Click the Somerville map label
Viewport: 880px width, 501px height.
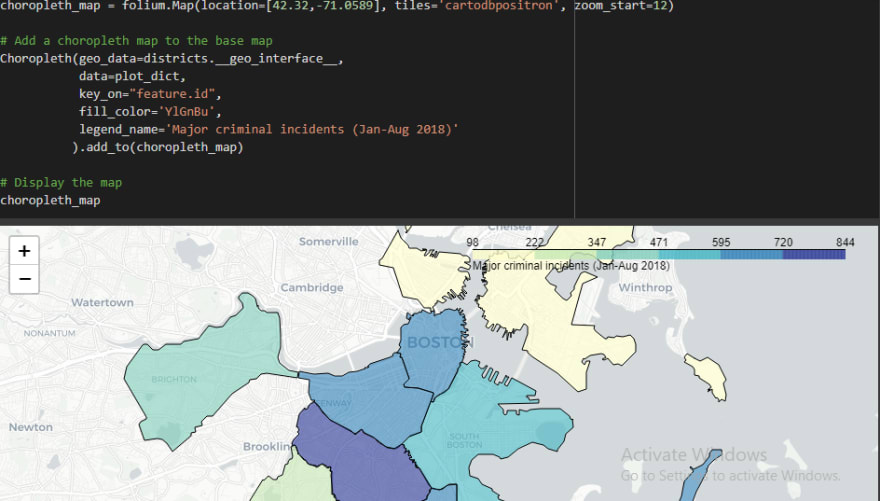[328, 242]
